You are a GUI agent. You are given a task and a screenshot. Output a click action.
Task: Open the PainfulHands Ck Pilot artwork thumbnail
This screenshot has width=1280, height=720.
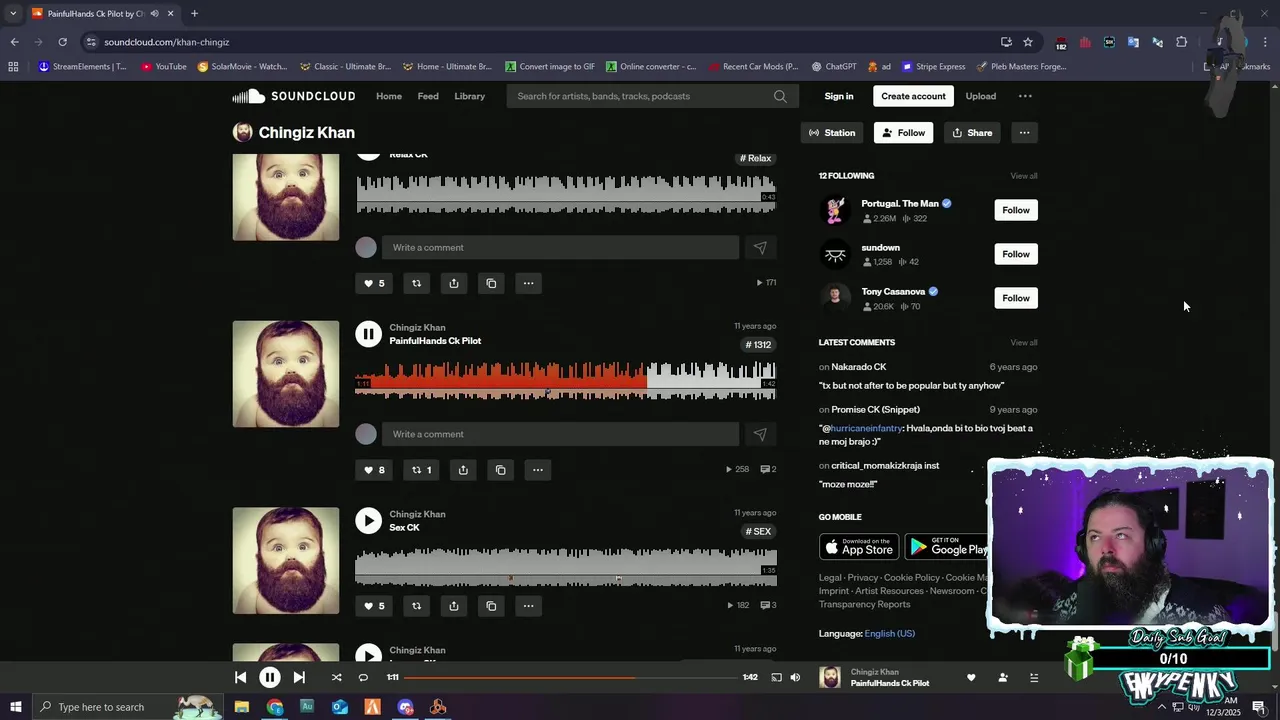click(286, 374)
